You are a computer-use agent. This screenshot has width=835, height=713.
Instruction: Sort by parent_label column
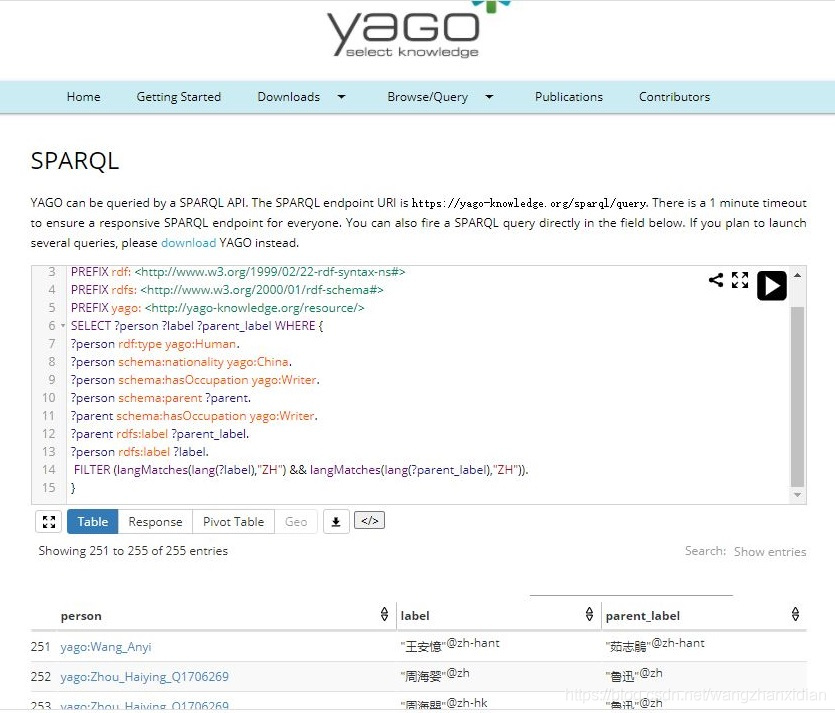coord(795,614)
